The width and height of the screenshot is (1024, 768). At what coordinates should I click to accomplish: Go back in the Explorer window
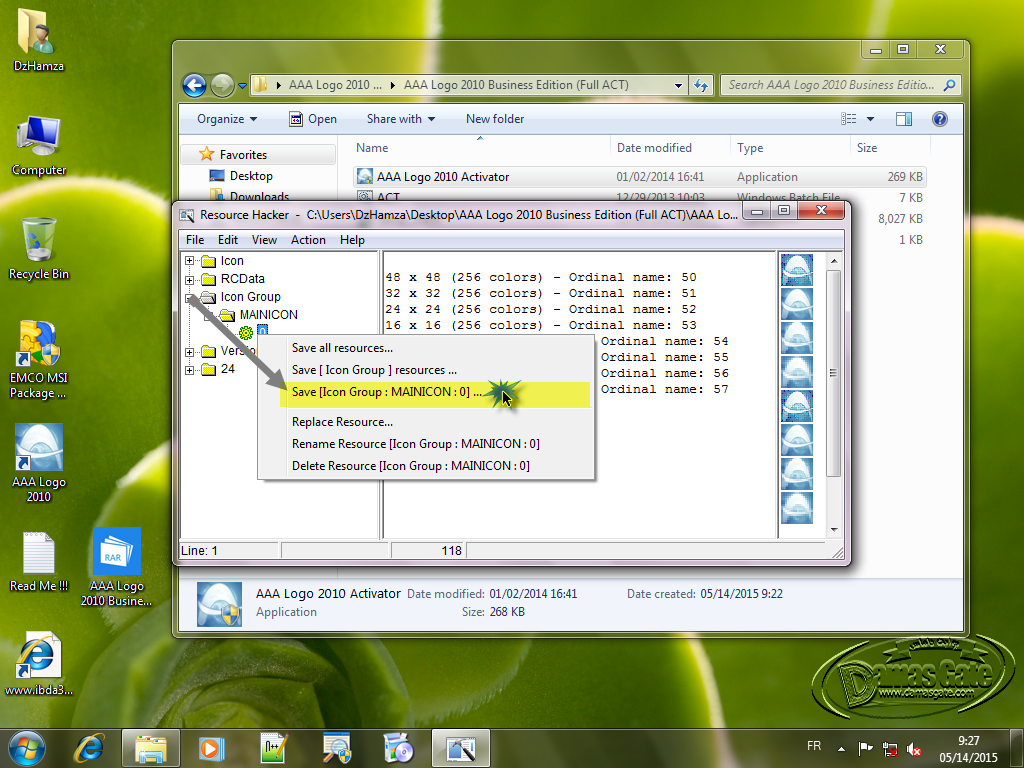pos(194,85)
